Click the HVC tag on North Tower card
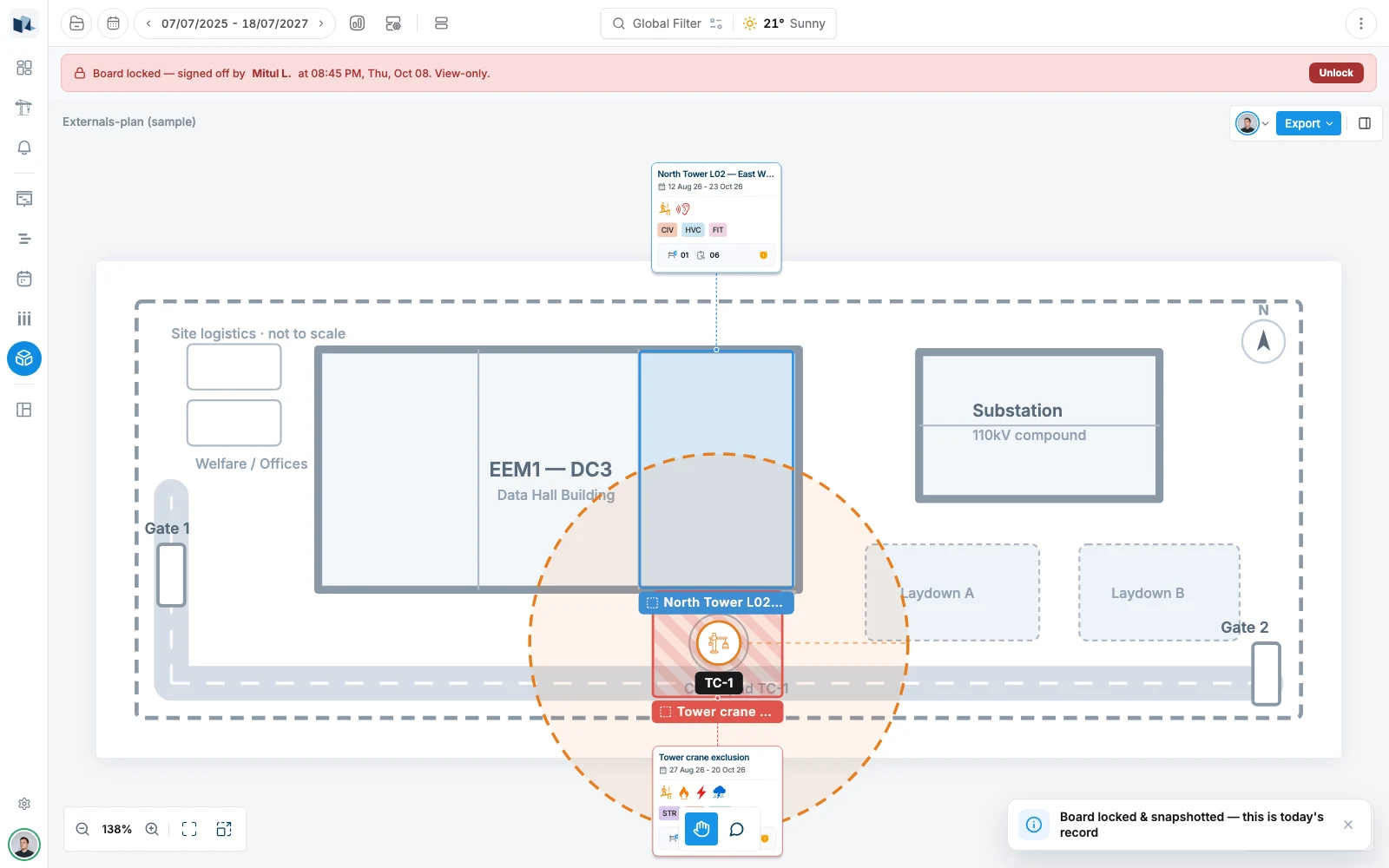 point(693,230)
